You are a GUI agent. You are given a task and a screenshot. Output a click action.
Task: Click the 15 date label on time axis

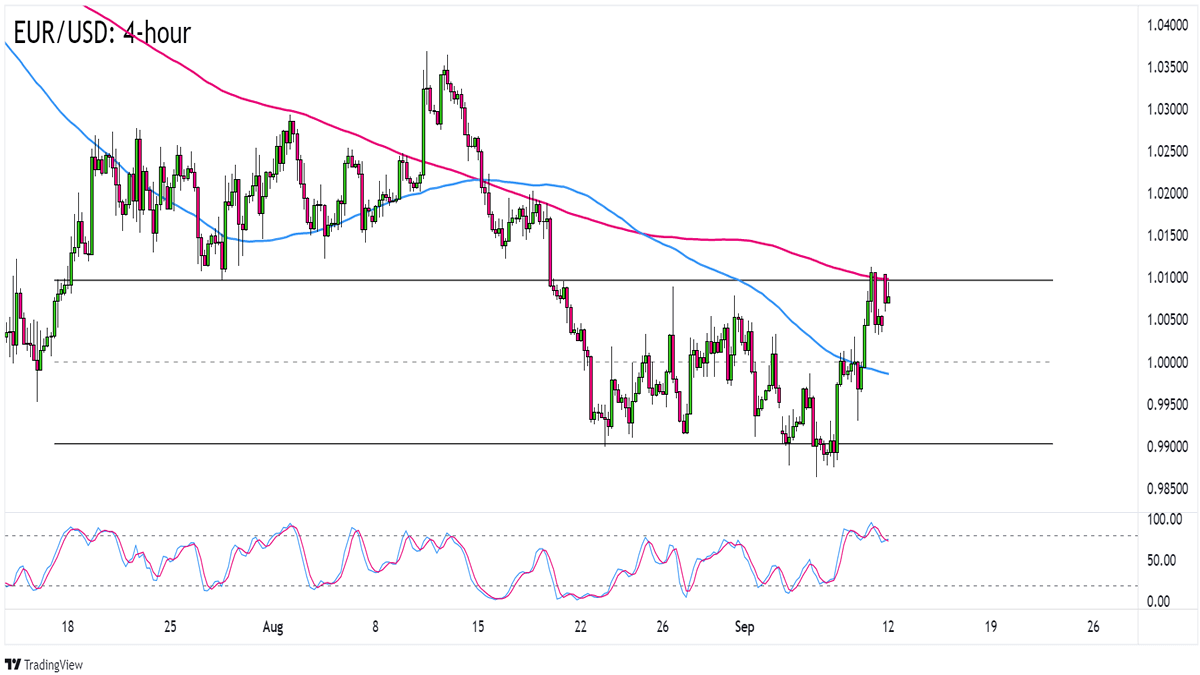pyautogui.click(x=478, y=627)
